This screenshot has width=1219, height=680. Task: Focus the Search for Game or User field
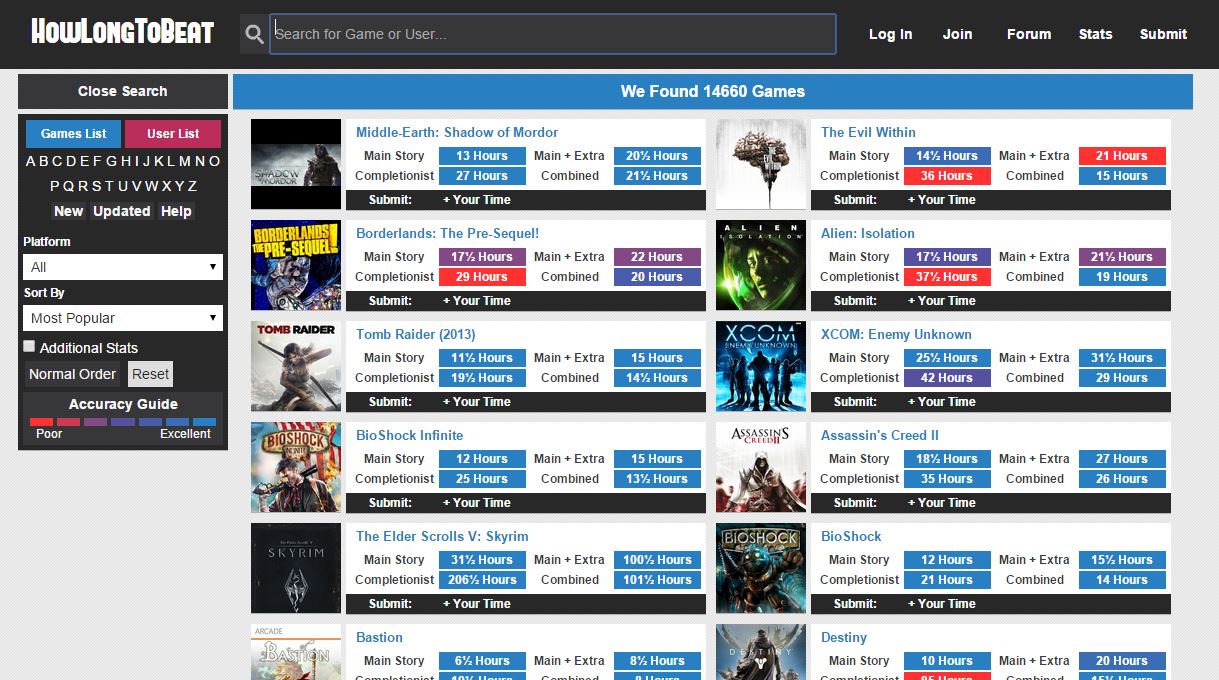(x=552, y=34)
